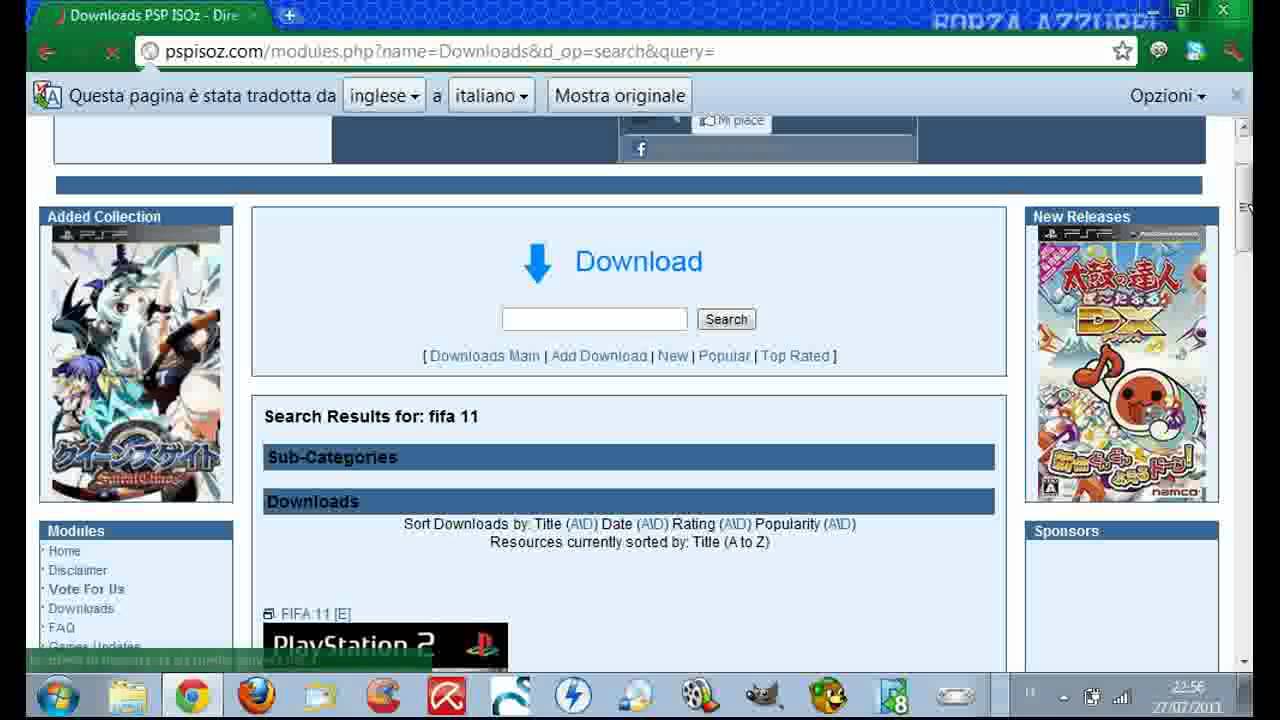Screen dimensions: 1280x720
Task: Open a new tab with plus button
Action: (289, 15)
